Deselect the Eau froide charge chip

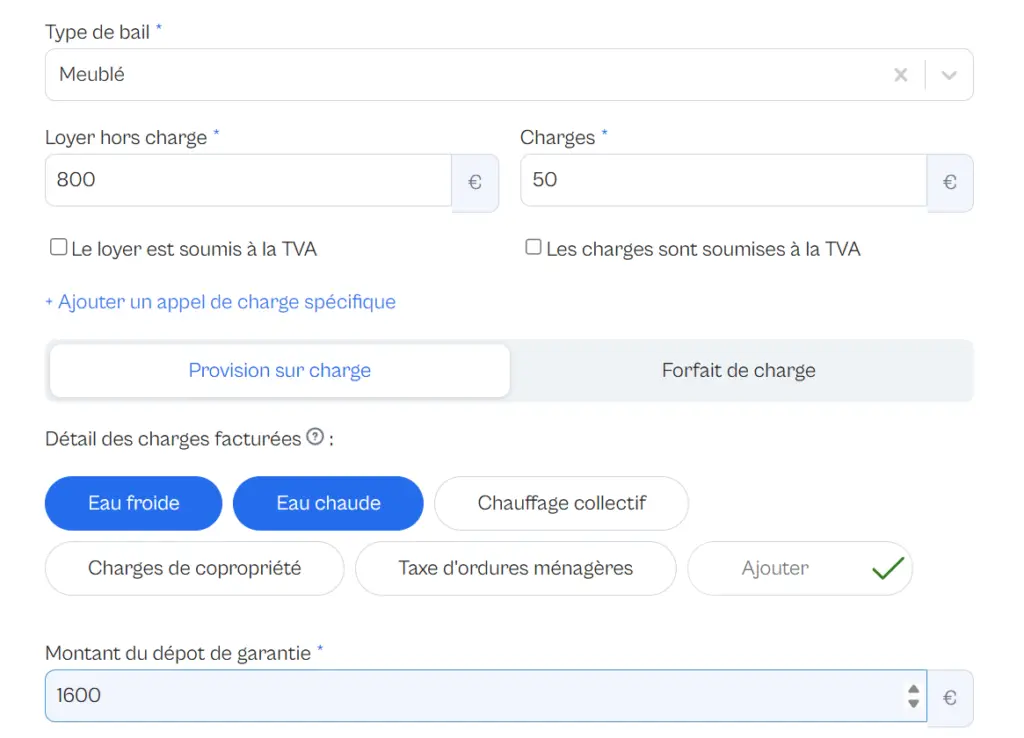click(x=133, y=503)
